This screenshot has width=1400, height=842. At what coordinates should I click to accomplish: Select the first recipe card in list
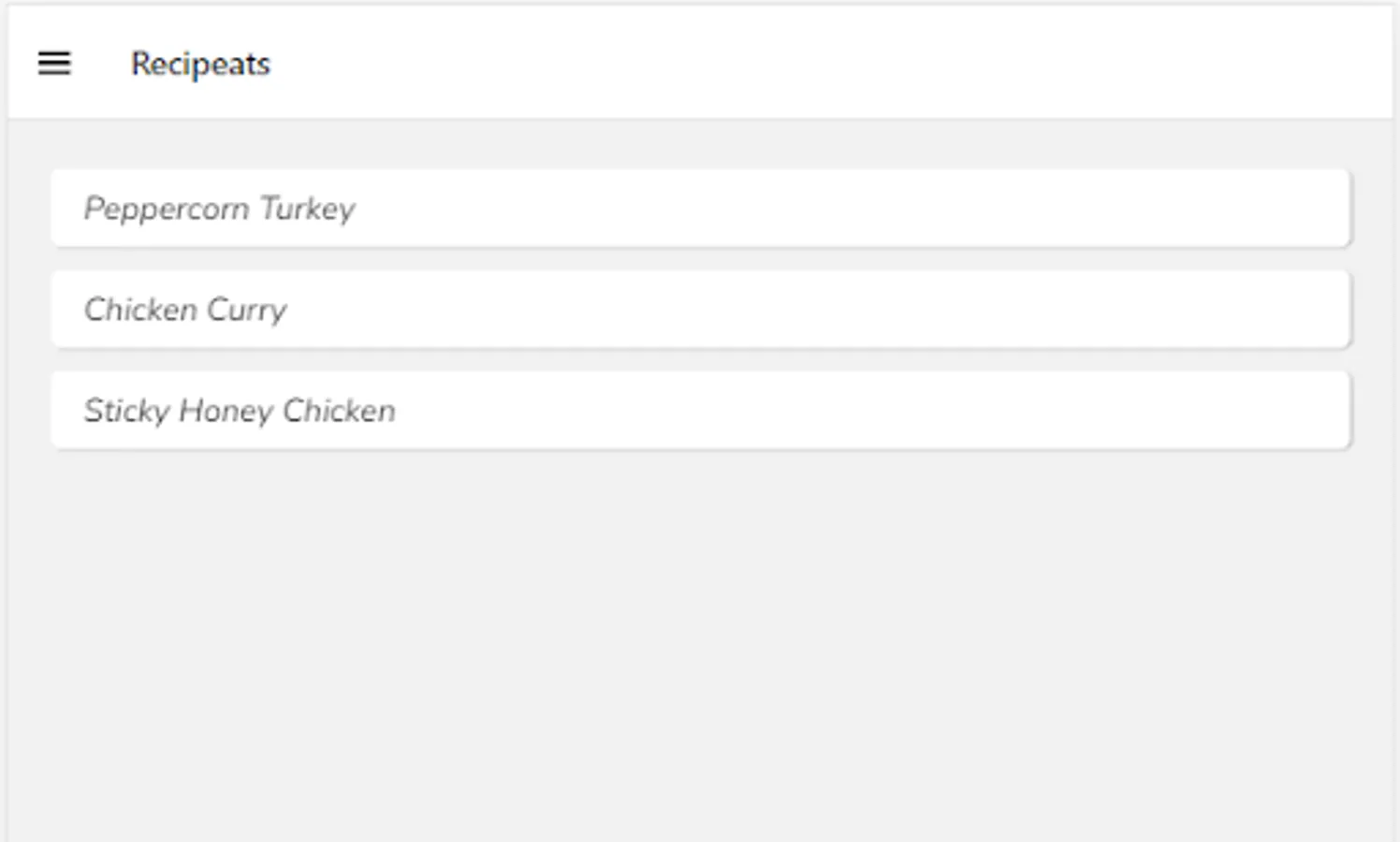[x=701, y=208]
